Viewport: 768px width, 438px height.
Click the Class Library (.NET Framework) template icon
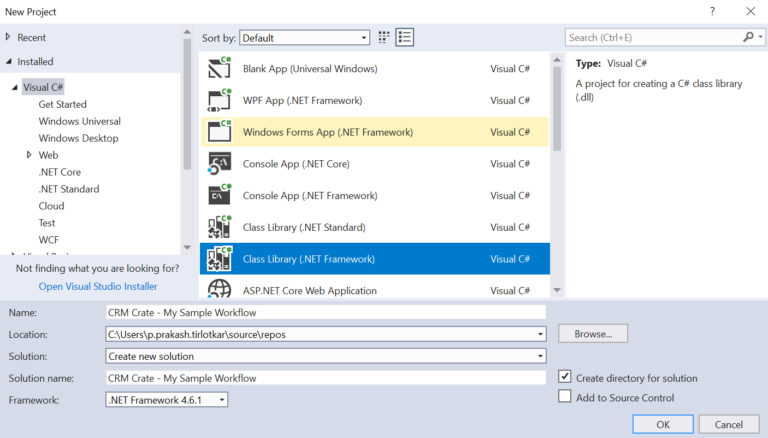coord(219,259)
